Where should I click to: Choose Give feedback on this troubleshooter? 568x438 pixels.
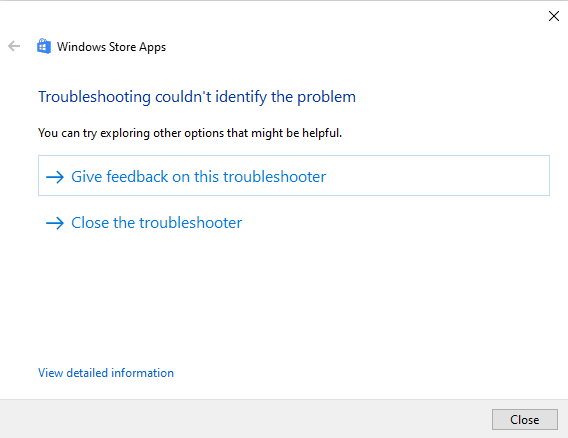click(294, 176)
